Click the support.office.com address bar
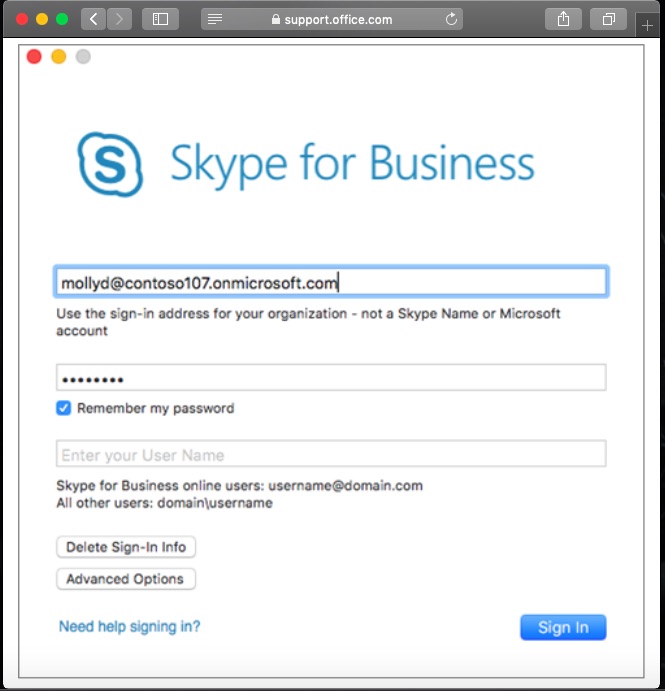 click(x=332, y=19)
